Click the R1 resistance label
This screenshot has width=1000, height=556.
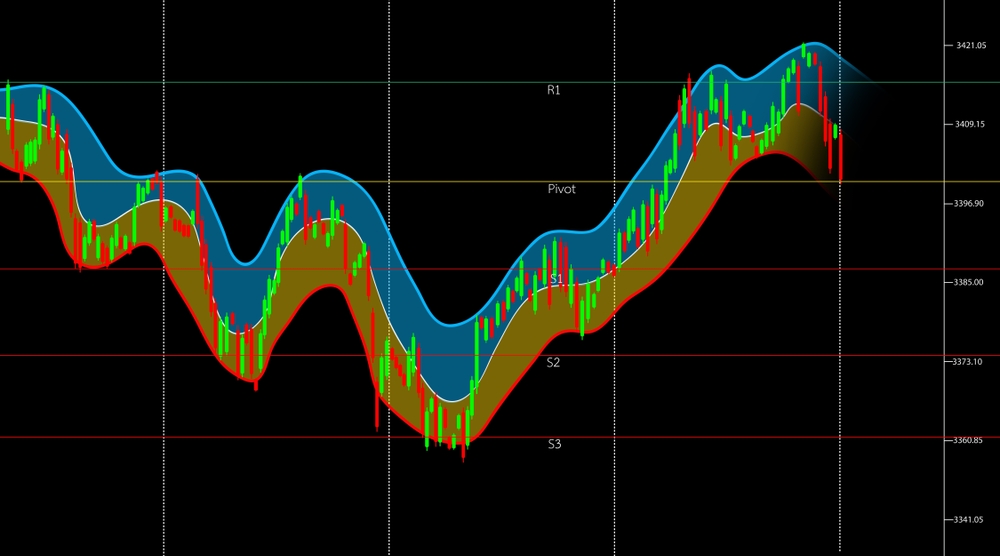coord(554,90)
